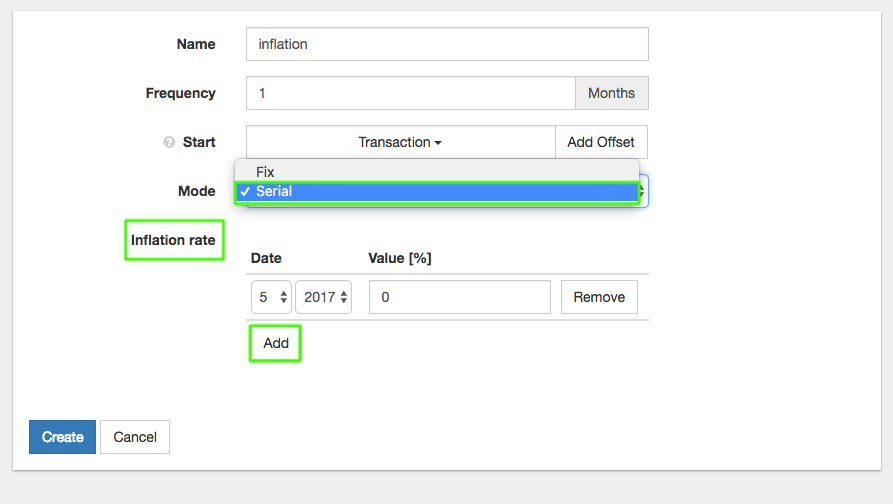Click the blue Create button
The height and width of the screenshot is (504, 893).
[x=62, y=437]
